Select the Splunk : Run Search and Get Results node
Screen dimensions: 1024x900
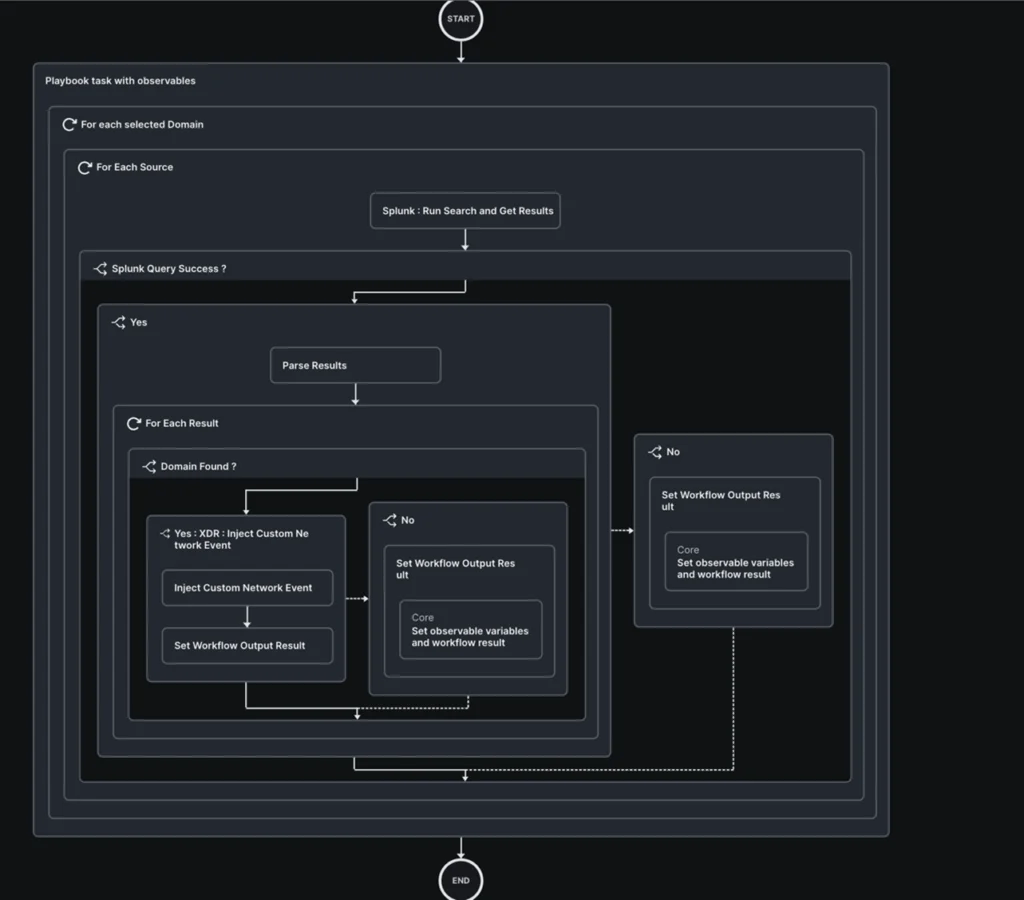coord(465,210)
